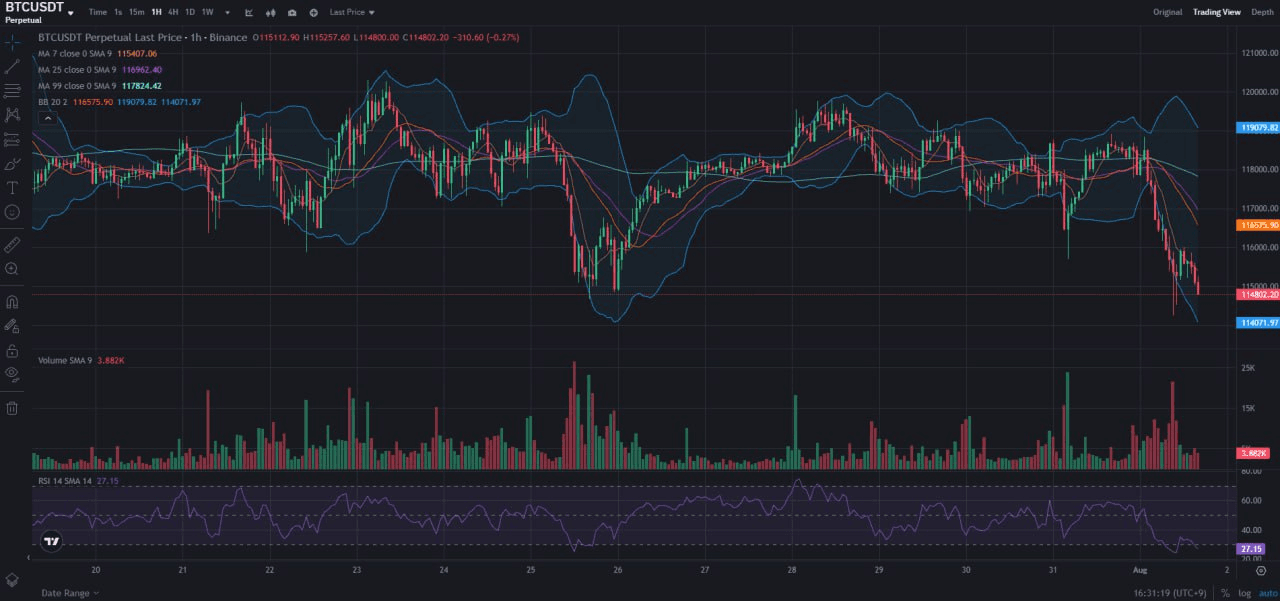This screenshot has width=1280, height=601.
Task: Switch to the 1s interval
Action: coord(118,12)
